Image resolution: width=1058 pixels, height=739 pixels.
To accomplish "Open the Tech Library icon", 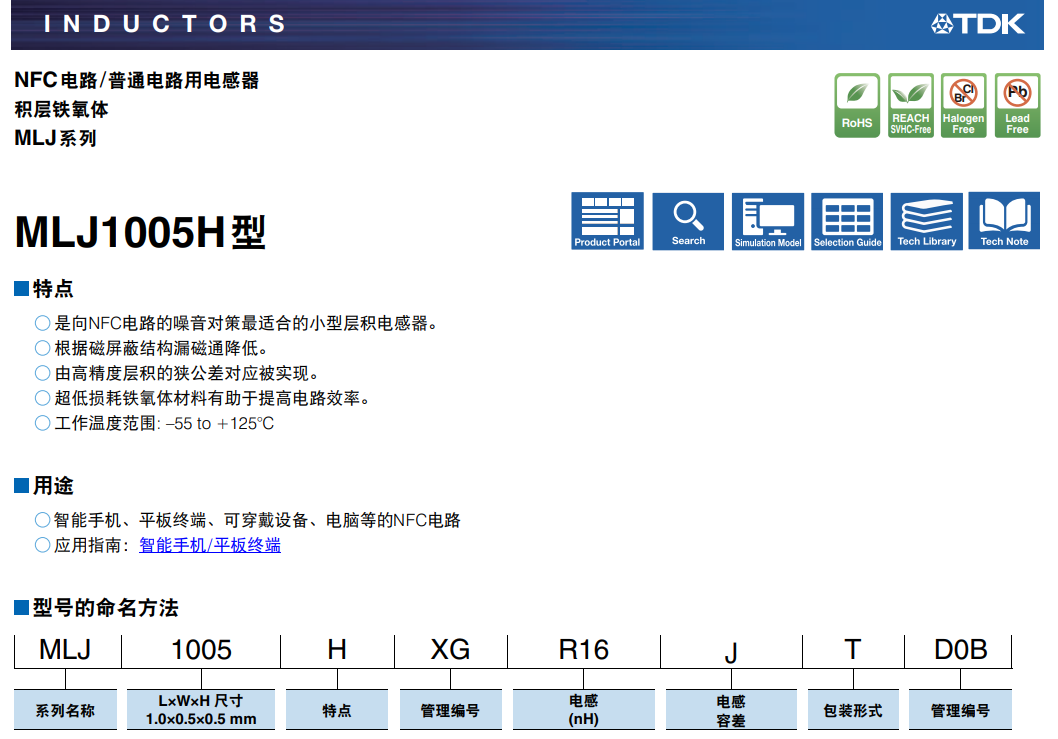I will point(927,221).
